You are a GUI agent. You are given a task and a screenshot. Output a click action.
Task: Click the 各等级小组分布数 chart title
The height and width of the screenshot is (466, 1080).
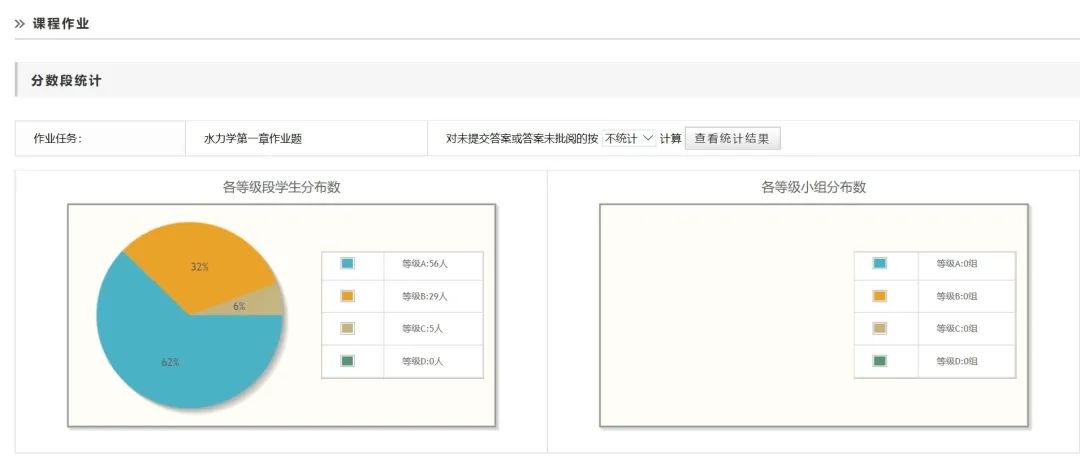coord(813,187)
